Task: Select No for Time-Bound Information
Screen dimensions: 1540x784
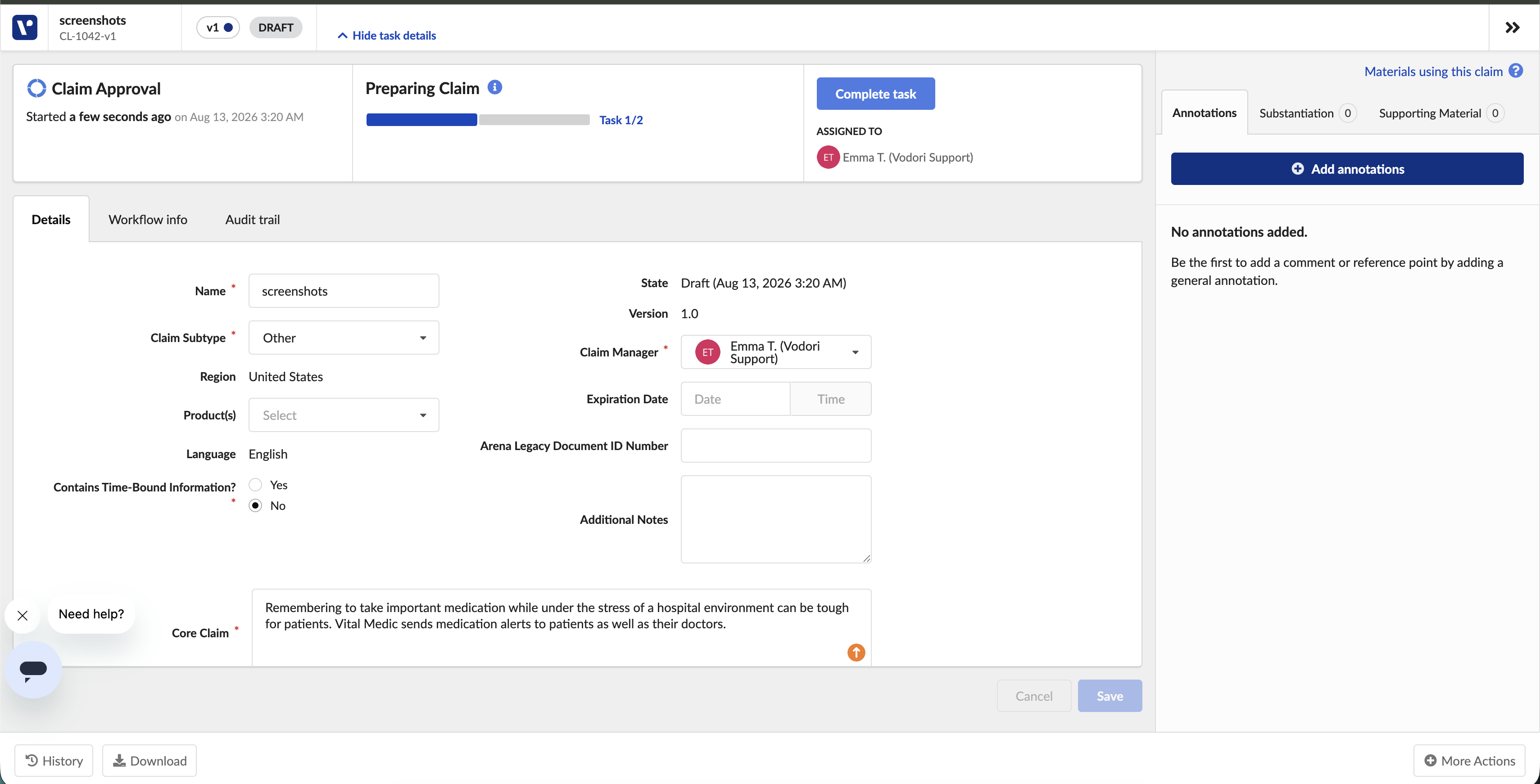Action: pos(255,505)
